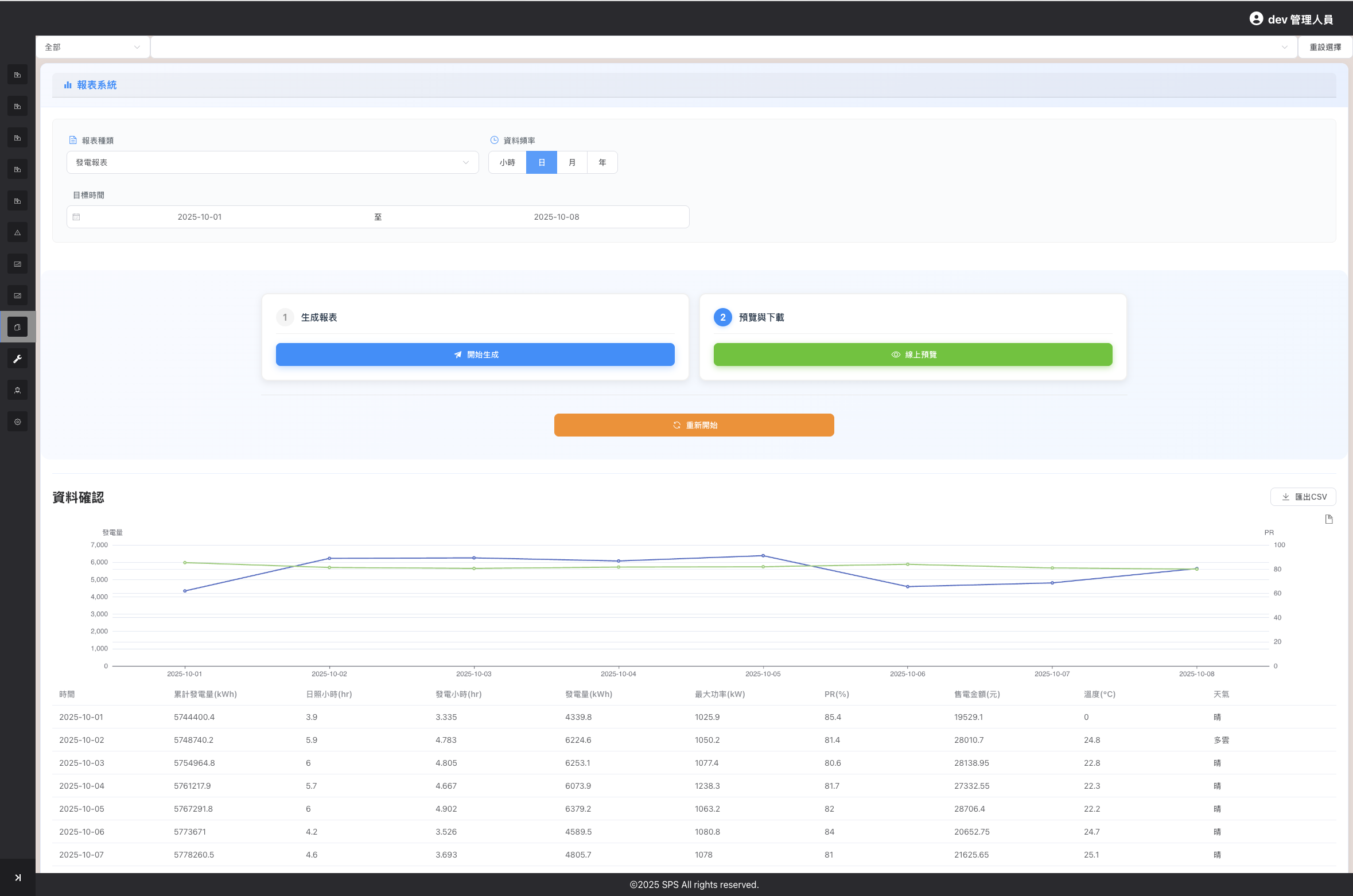
Task: Click the cumulative value 5748740.2
Action: point(193,740)
